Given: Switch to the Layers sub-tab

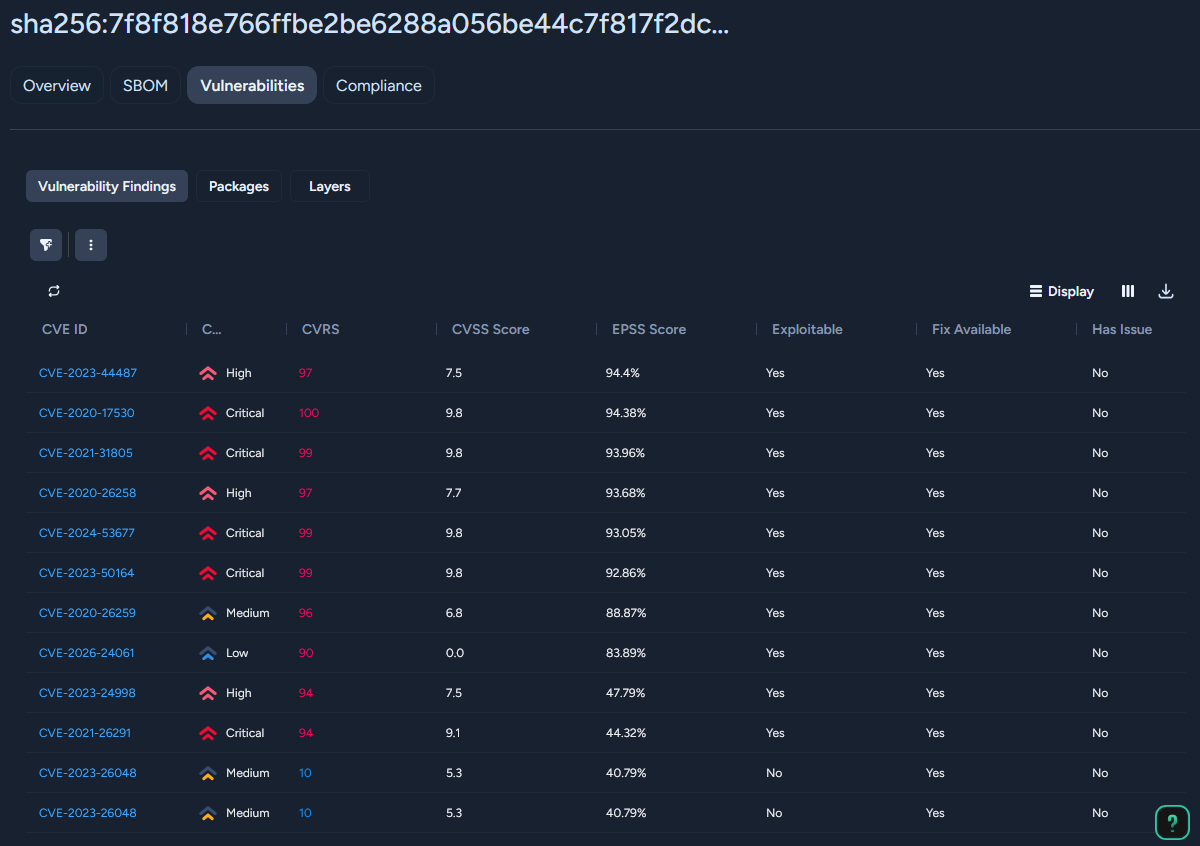Looking at the screenshot, I should point(330,186).
